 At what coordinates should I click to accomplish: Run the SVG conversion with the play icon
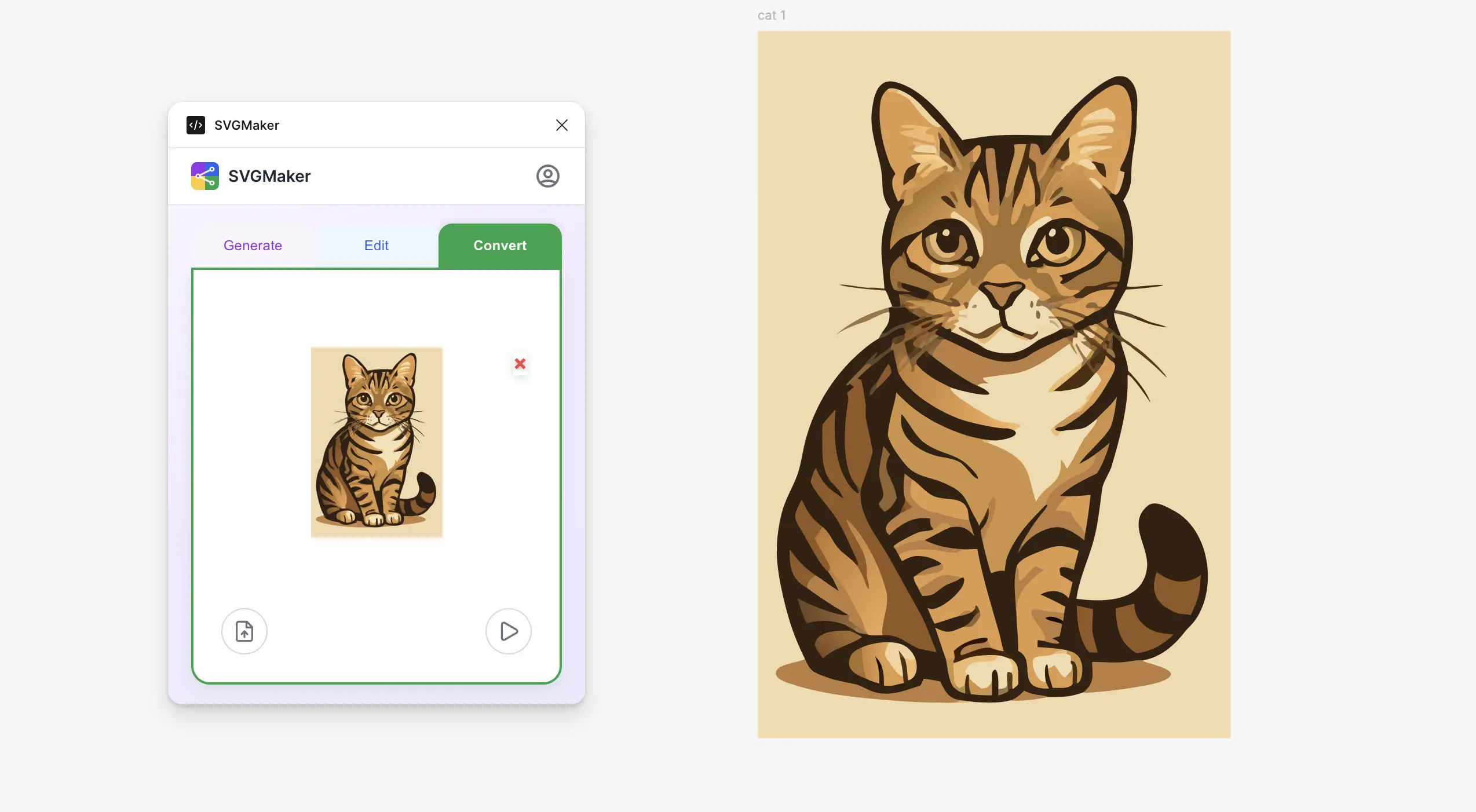point(508,631)
